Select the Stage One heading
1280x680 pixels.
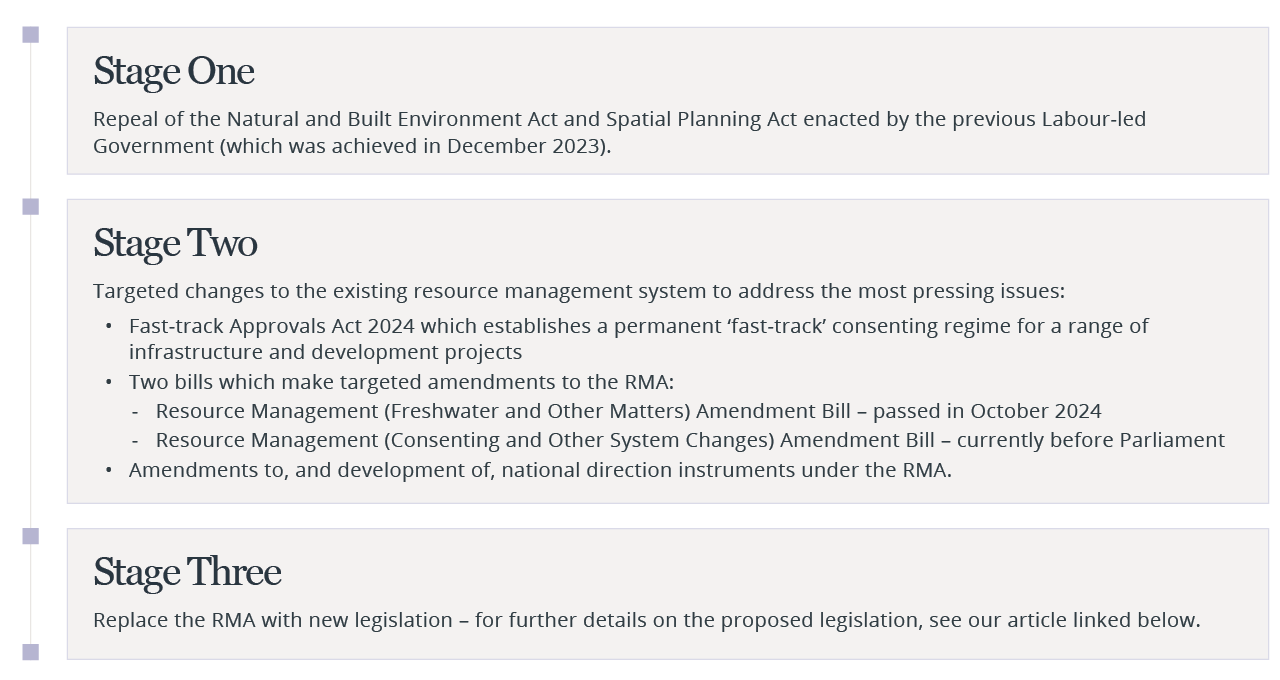point(174,72)
